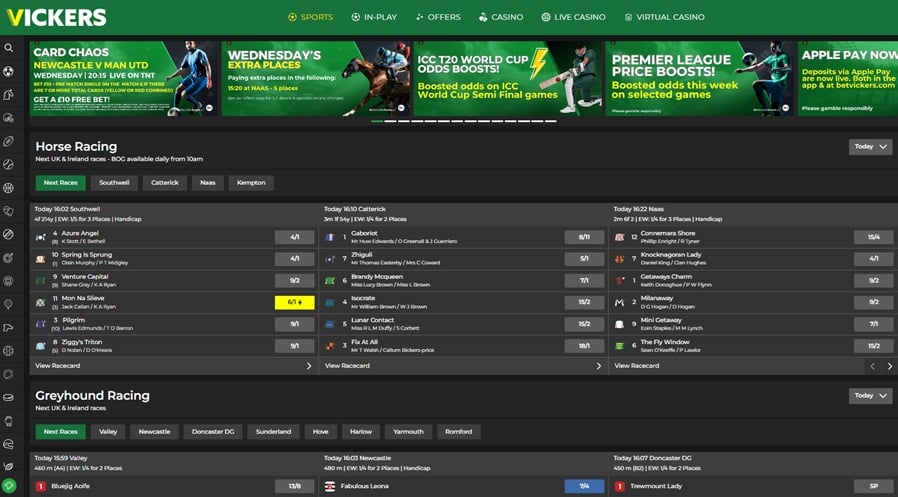Select the 13/8 odds for Bluejig Aoife

point(294,486)
